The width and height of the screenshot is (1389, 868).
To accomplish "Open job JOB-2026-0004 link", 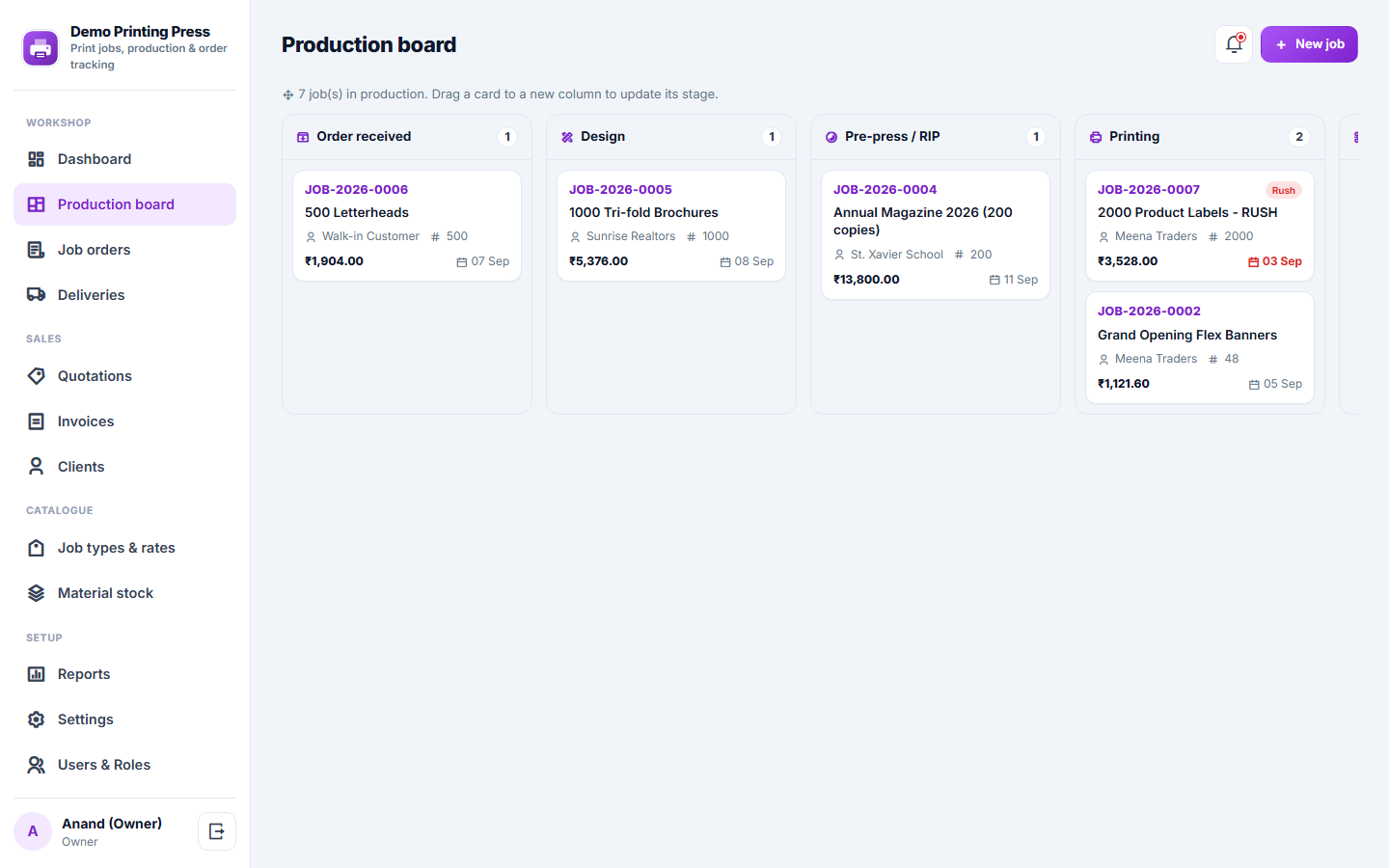I will 885,190.
